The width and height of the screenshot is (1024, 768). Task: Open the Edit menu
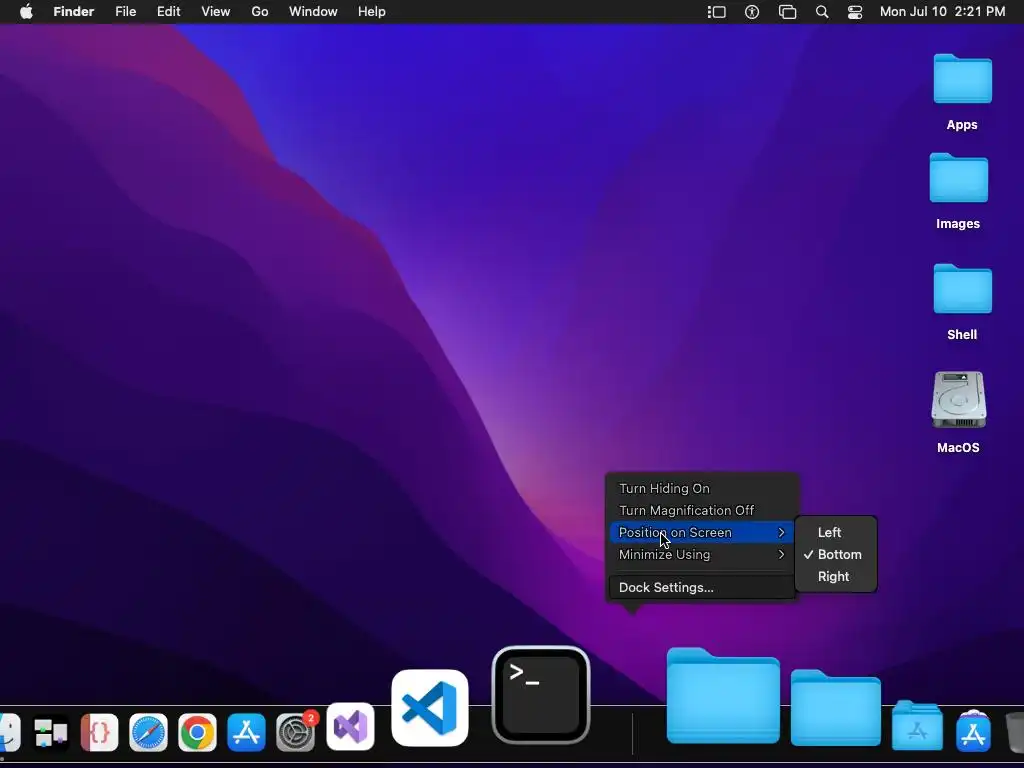point(168,12)
